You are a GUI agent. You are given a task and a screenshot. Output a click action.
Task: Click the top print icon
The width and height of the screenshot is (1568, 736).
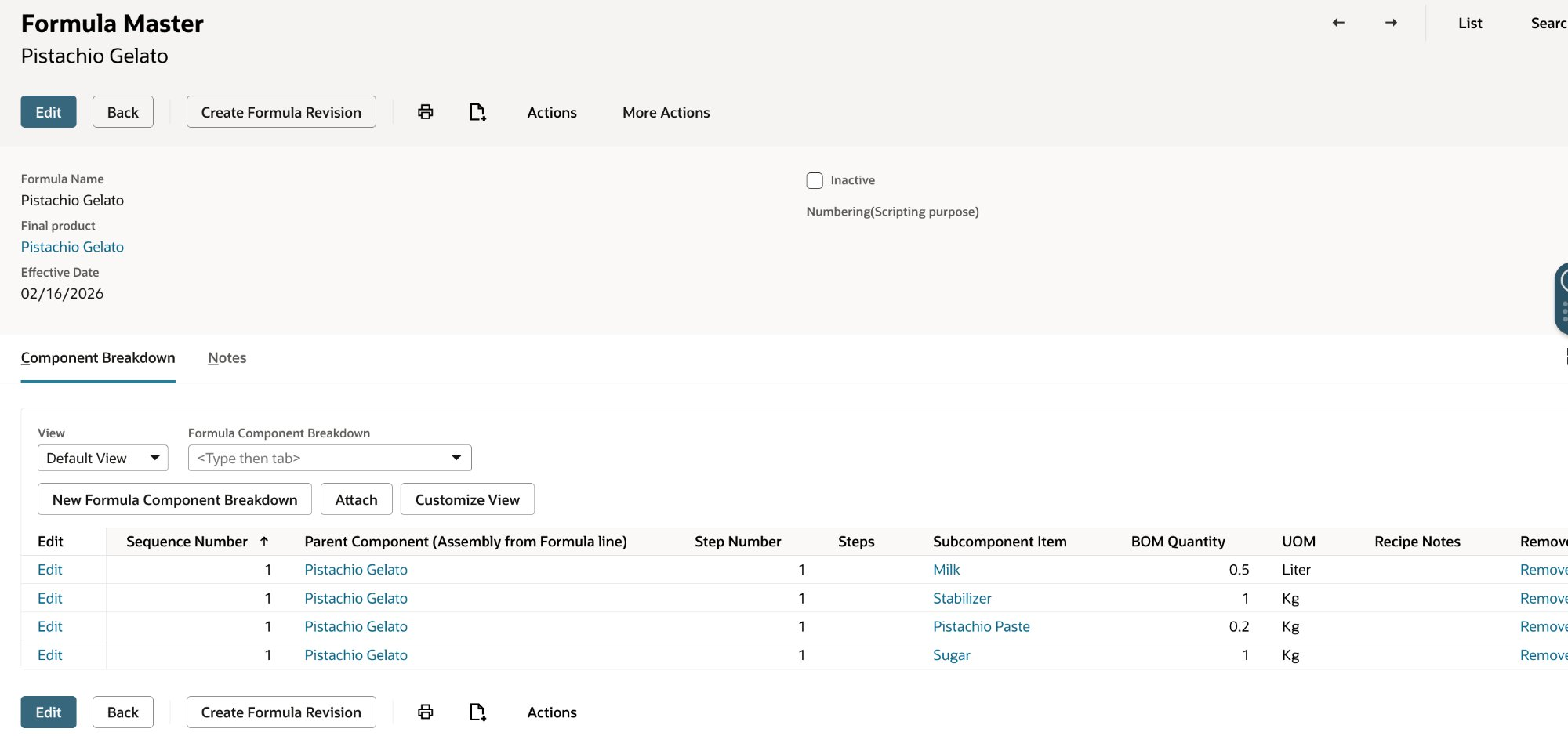pos(425,112)
